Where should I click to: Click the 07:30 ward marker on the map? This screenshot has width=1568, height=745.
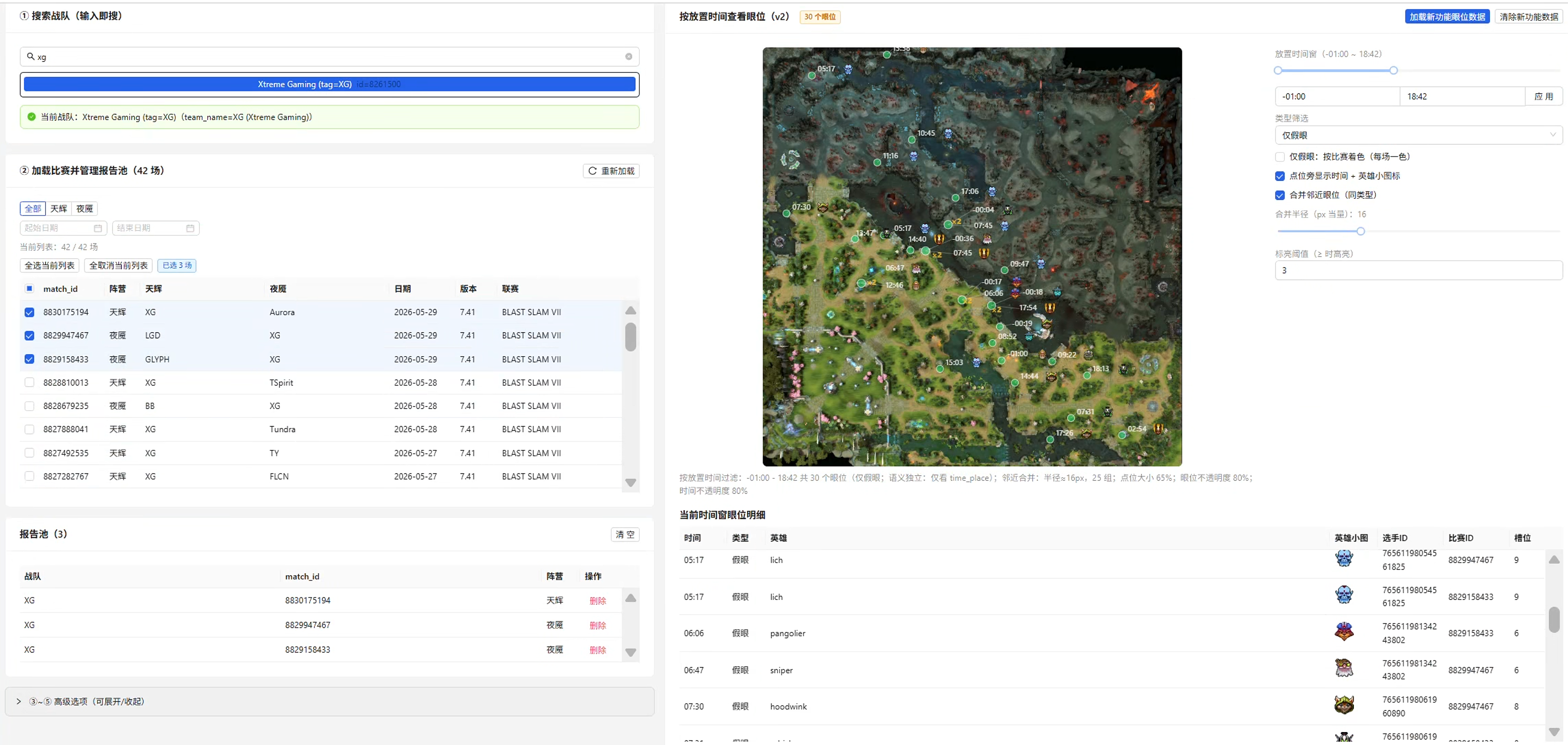(786, 214)
